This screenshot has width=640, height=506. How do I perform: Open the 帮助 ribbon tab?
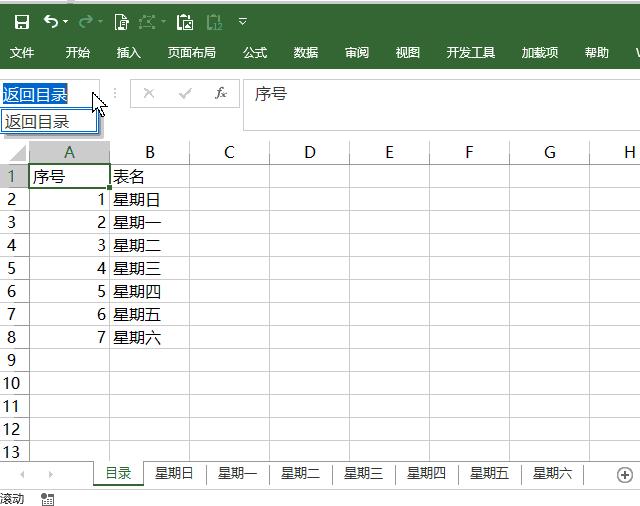pos(596,52)
